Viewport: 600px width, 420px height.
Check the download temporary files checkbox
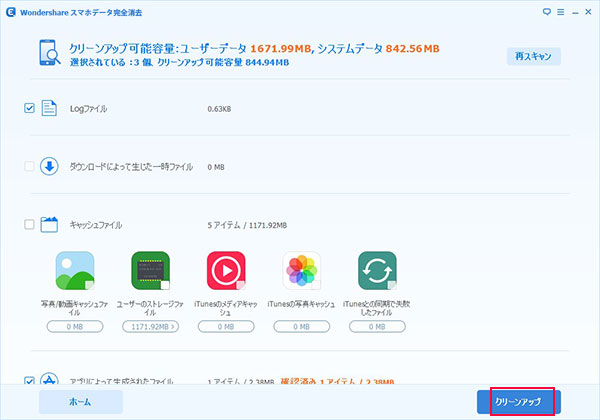click(x=29, y=166)
